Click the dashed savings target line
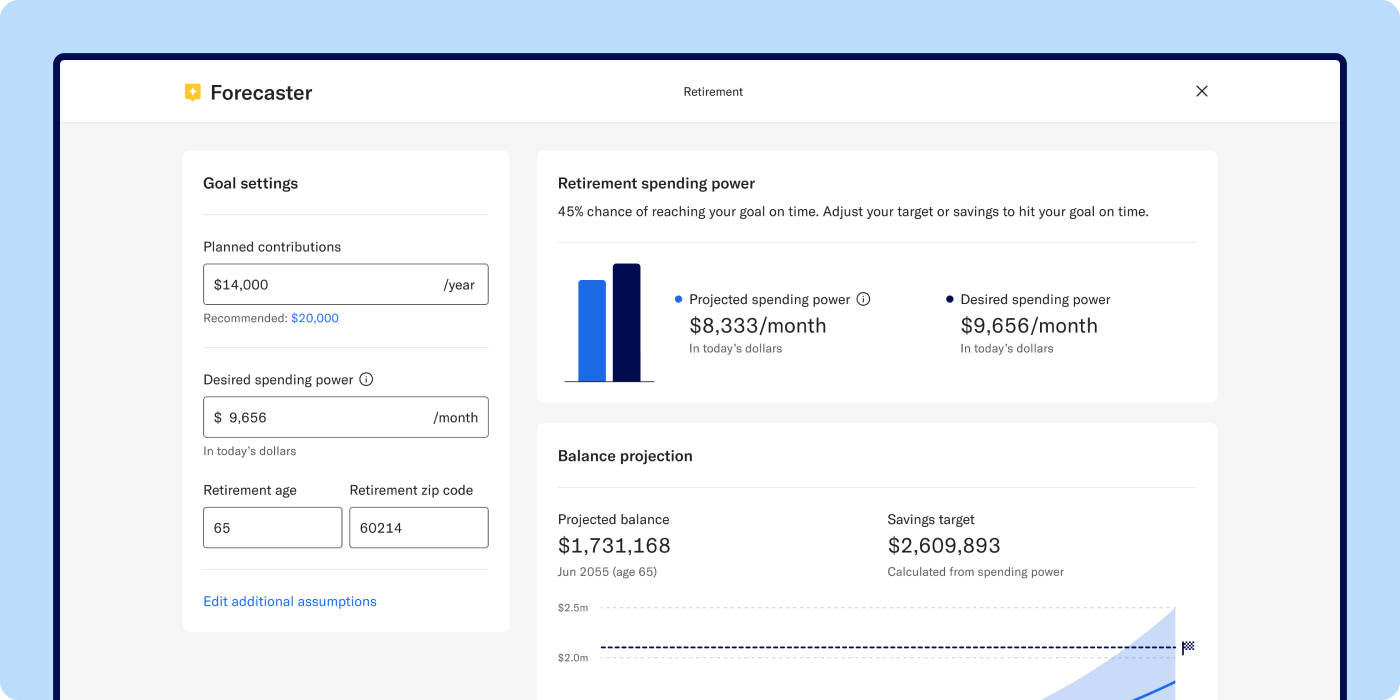 pos(850,648)
